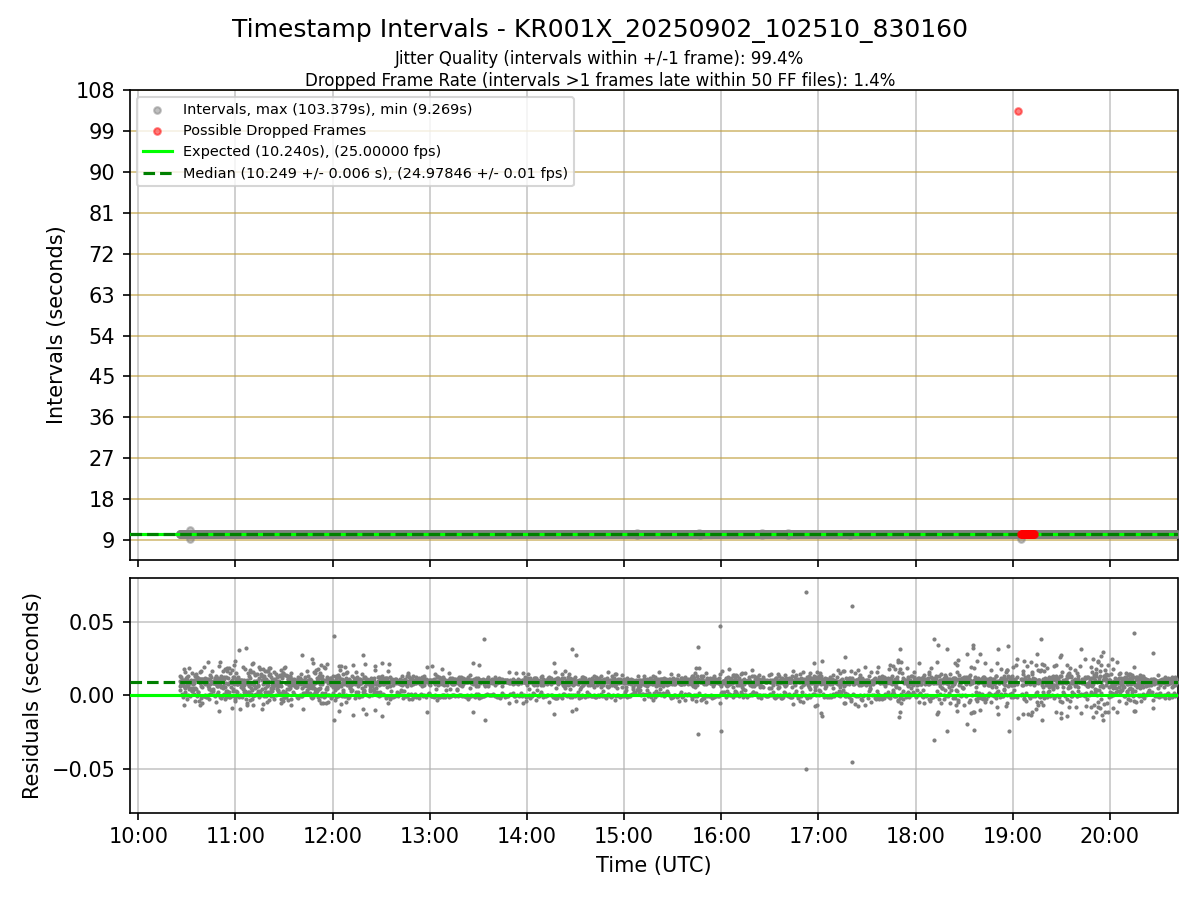Click the 13:00 time tick label
This screenshot has height=900, width=1200.
[x=429, y=836]
